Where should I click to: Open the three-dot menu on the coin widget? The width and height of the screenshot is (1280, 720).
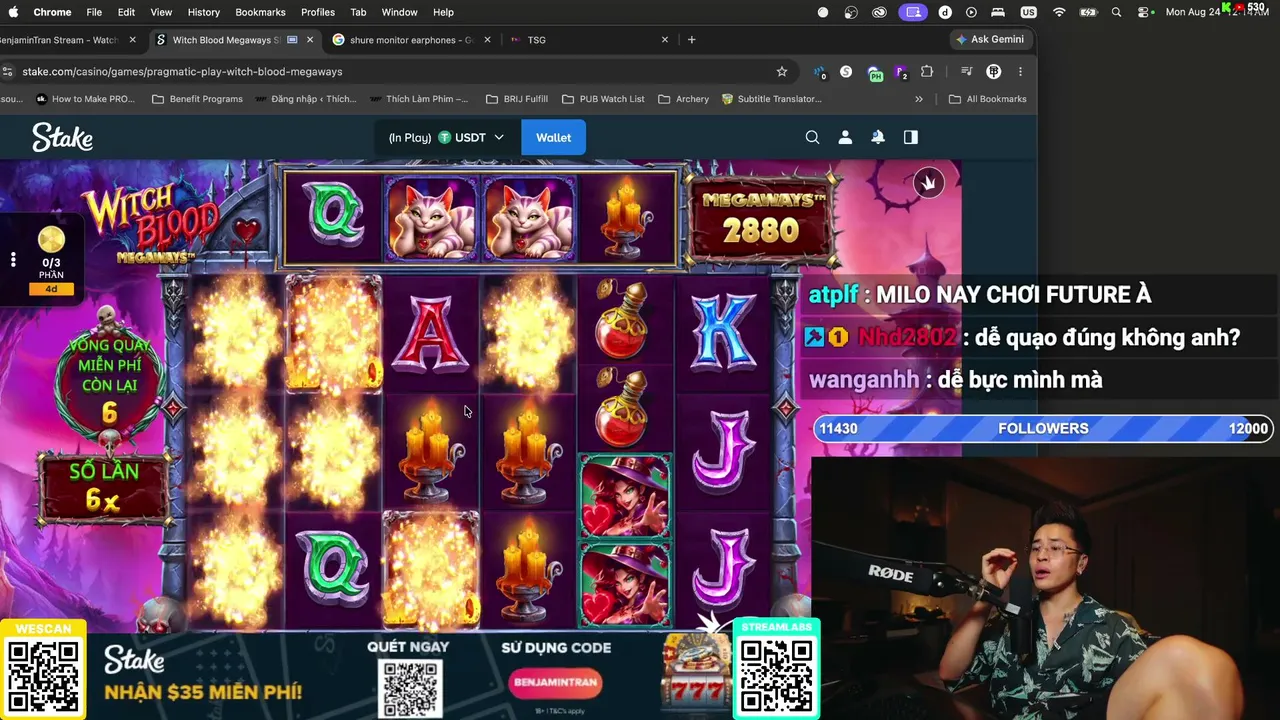tap(13, 260)
